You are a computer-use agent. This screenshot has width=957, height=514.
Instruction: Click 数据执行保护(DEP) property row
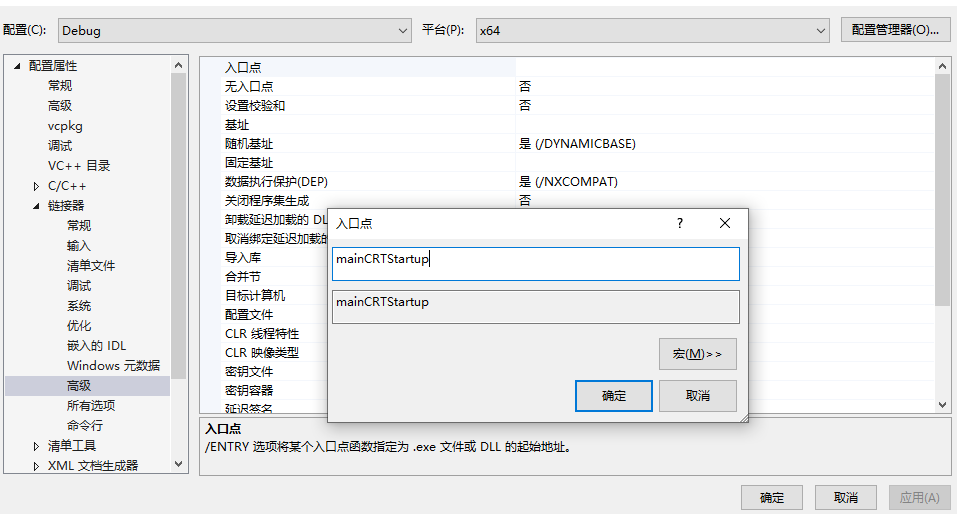click(577, 181)
